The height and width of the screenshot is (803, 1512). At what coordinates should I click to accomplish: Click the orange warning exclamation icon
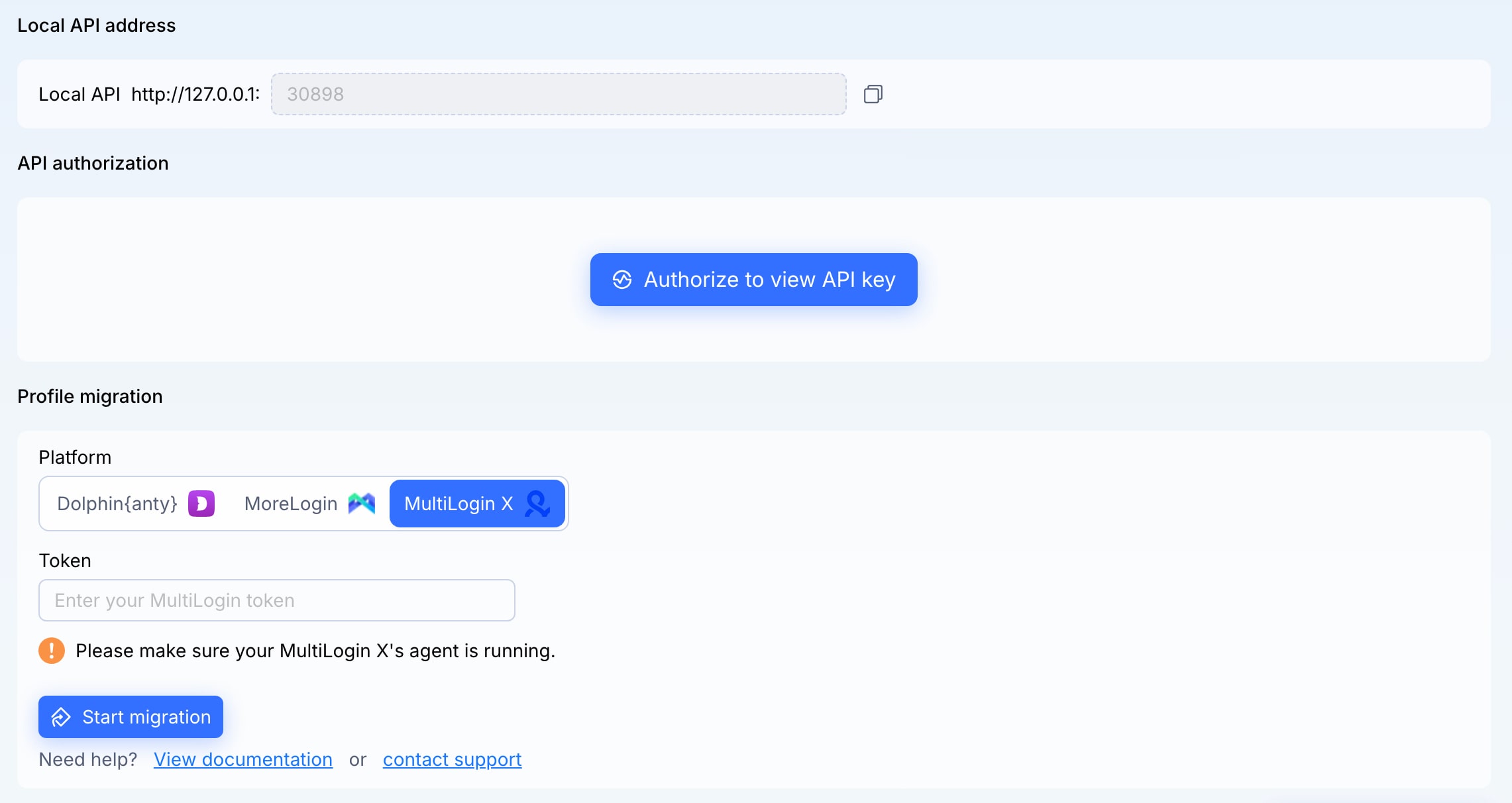tap(52, 651)
